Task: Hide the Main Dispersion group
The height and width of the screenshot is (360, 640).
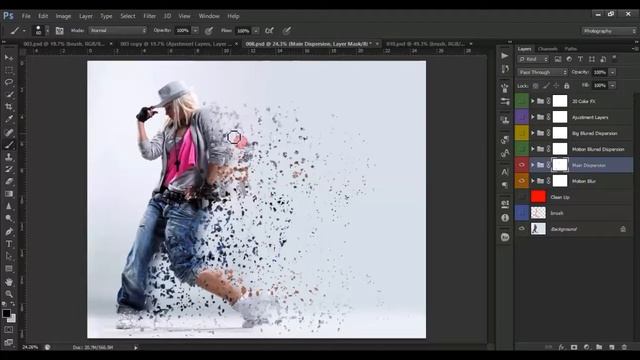Action: coord(522,165)
